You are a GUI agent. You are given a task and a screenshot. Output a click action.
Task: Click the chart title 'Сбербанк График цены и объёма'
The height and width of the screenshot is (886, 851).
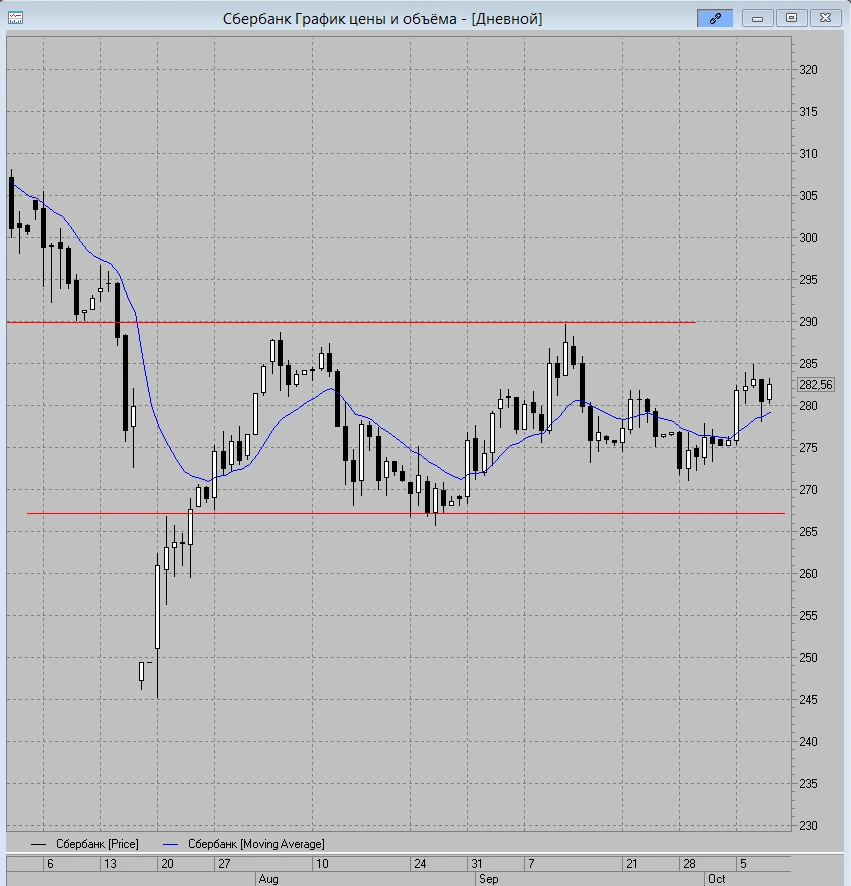[x=340, y=19]
